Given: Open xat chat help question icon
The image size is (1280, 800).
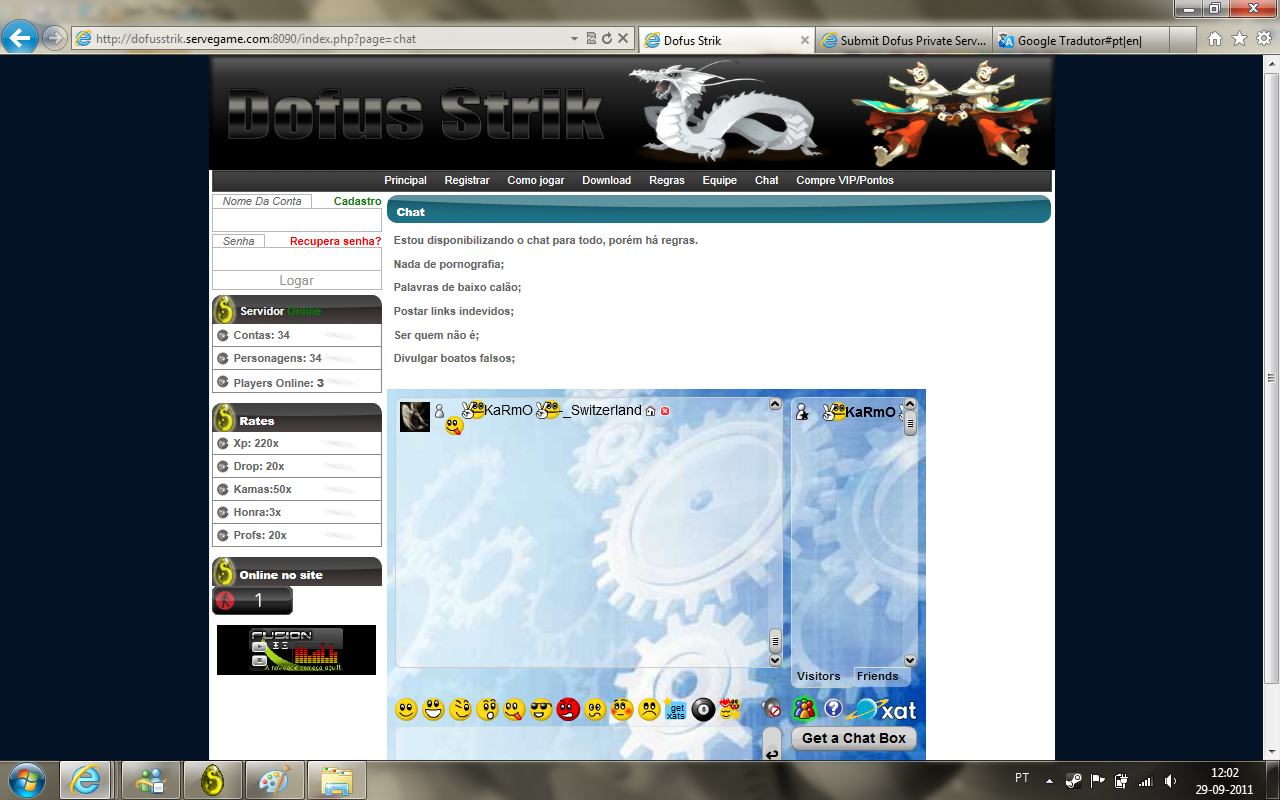Looking at the screenshot, I should pos(833,708).
